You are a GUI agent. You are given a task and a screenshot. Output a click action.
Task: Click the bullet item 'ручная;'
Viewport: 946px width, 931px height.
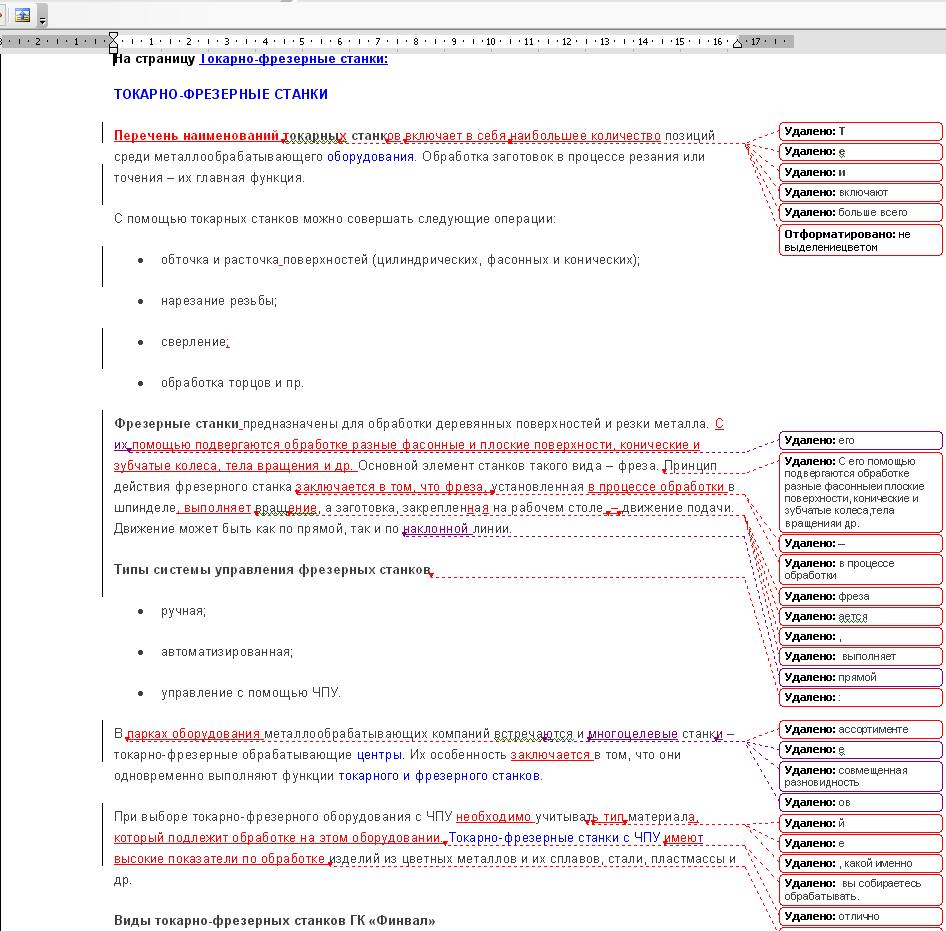pos(183,611)
